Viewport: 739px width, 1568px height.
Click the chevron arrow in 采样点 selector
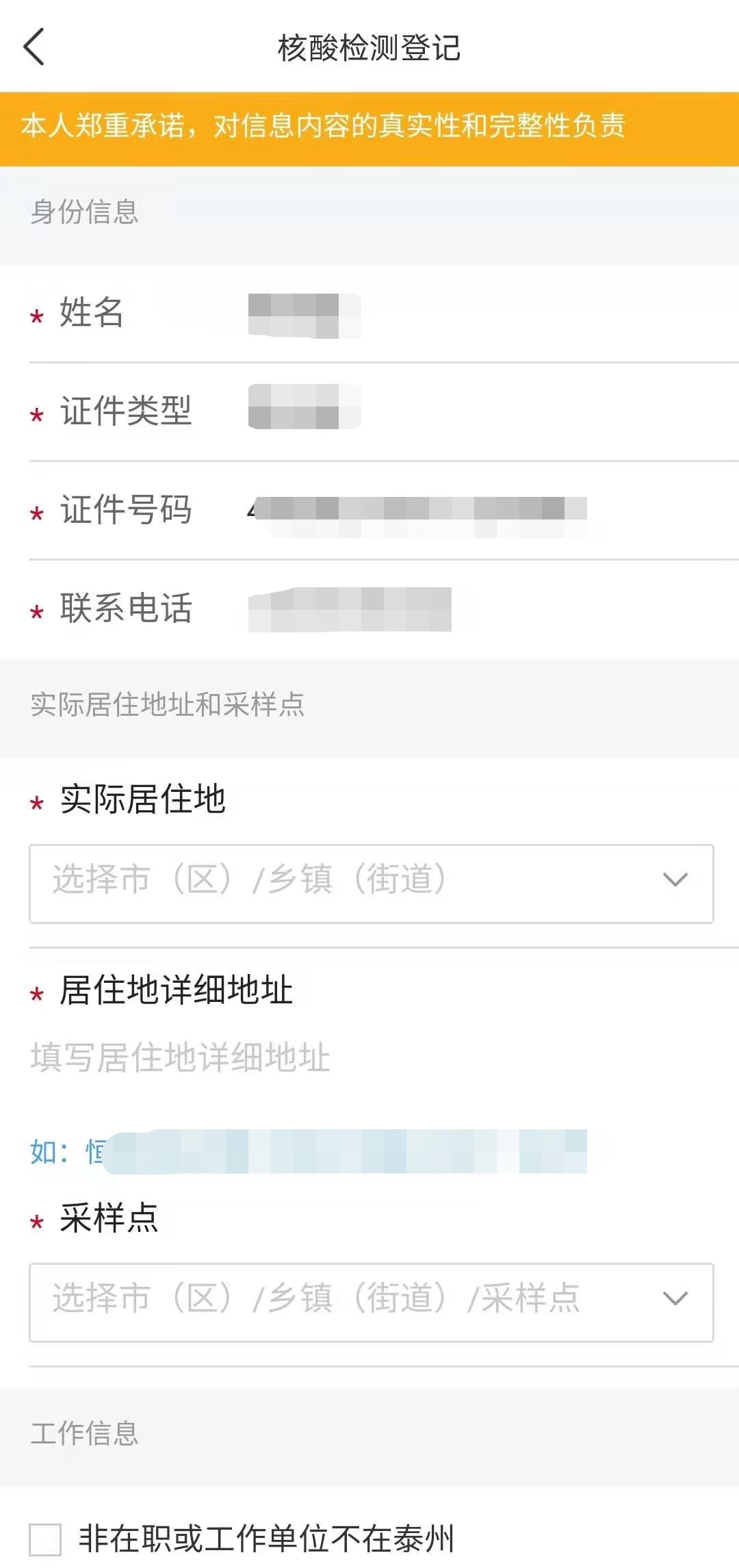coord(675,1298)
